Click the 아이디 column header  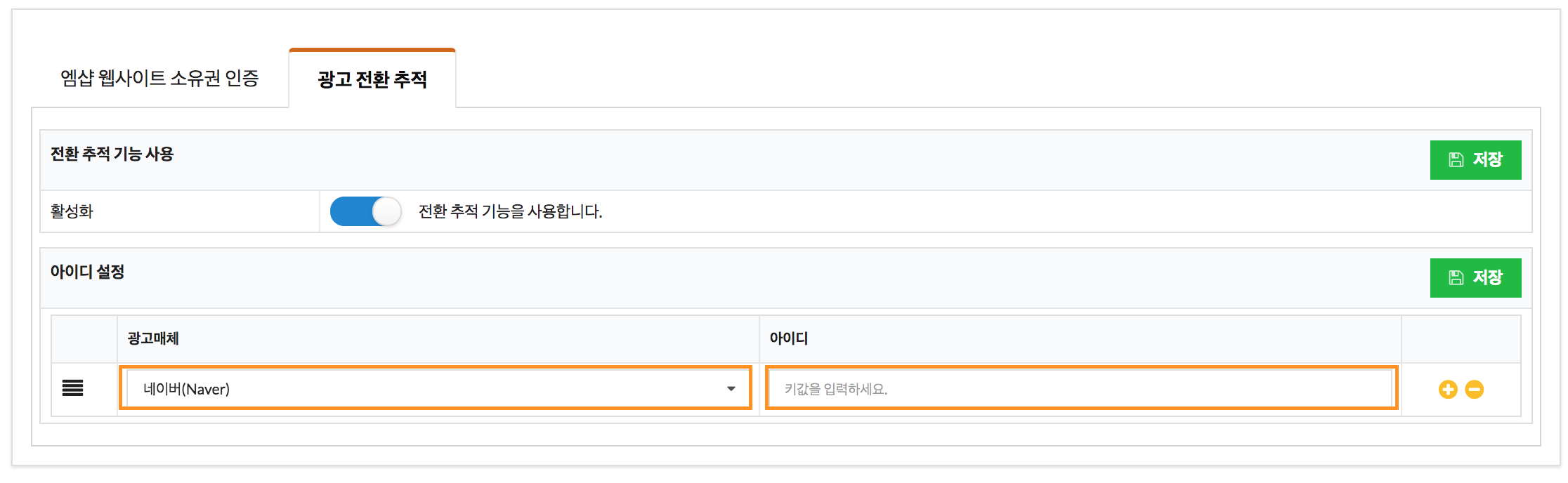789,338
